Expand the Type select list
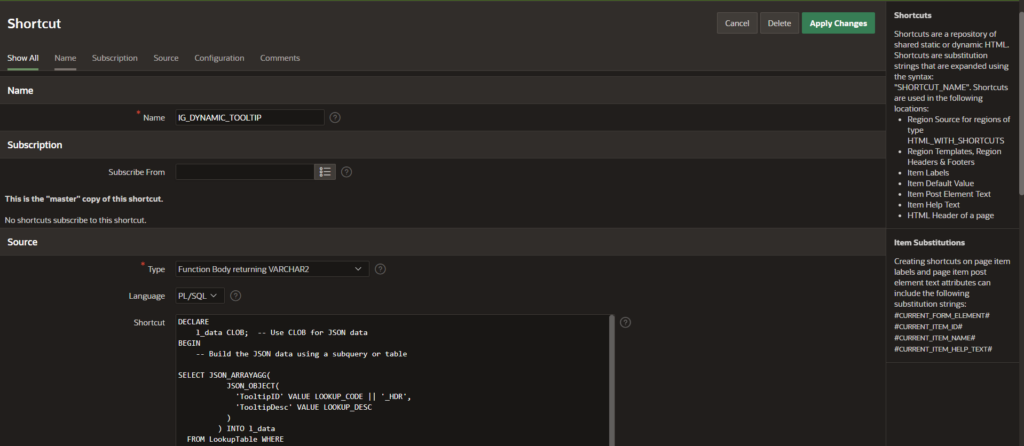 (x=271, y=269)
